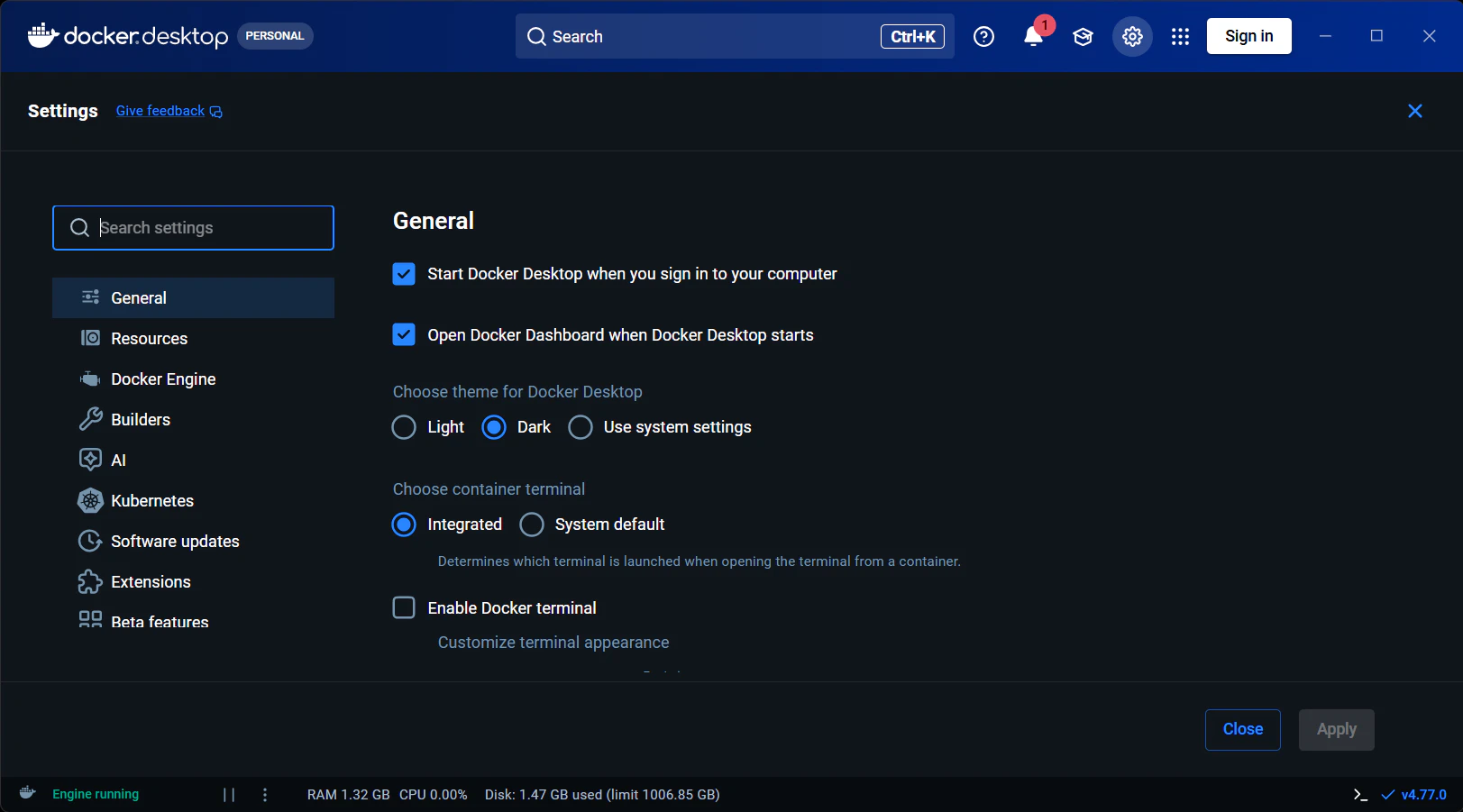Click the Docker Engine icon in sidebar
This screenshot has width=1463, height=812.
90,379
